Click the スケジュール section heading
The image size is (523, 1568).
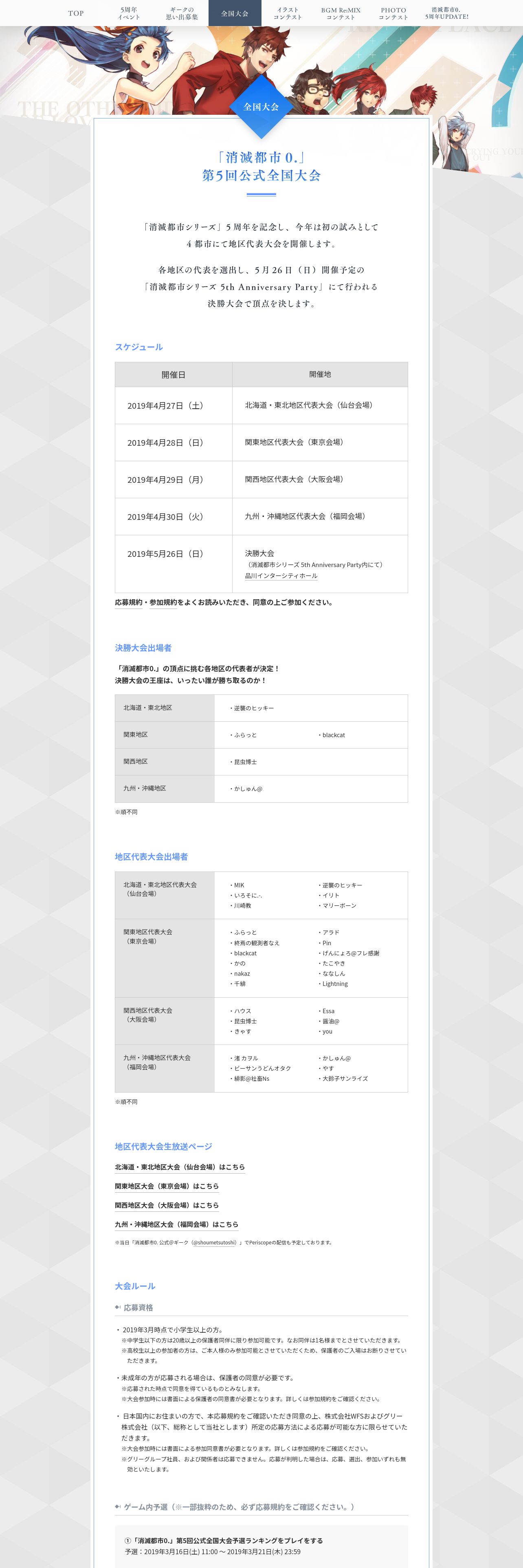139,347
